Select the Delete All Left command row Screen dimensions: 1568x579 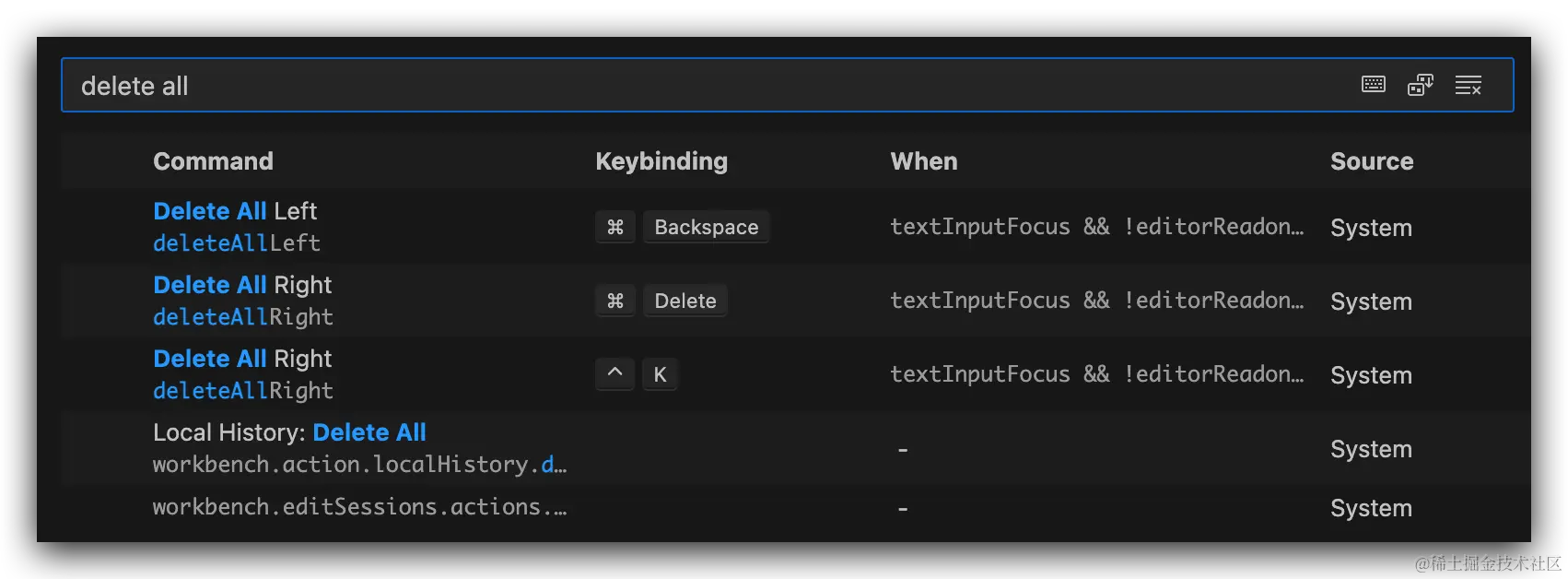(x=235, y=211)
